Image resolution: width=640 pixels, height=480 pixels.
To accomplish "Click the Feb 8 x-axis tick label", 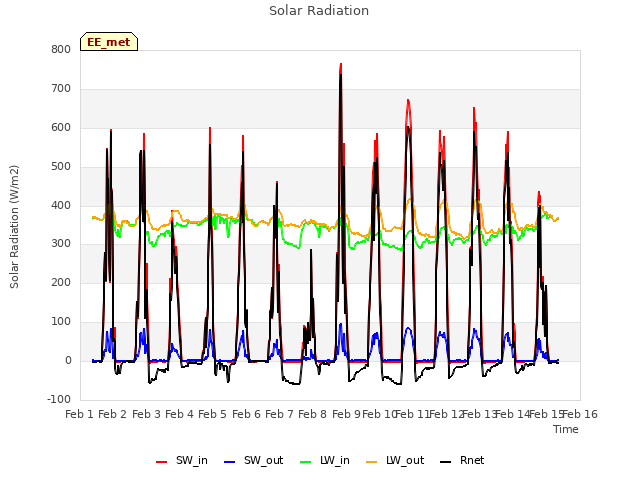I will coord(312,415).
